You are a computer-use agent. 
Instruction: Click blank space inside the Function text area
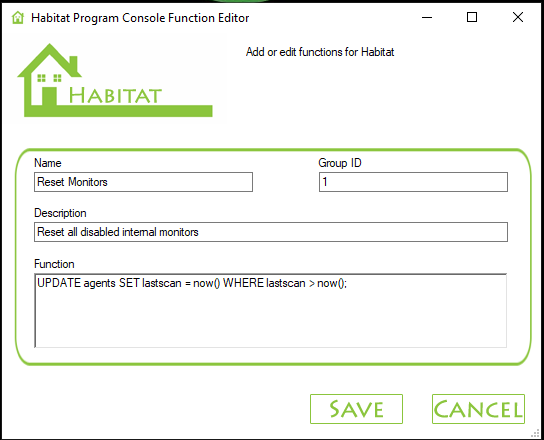(271, 321)
